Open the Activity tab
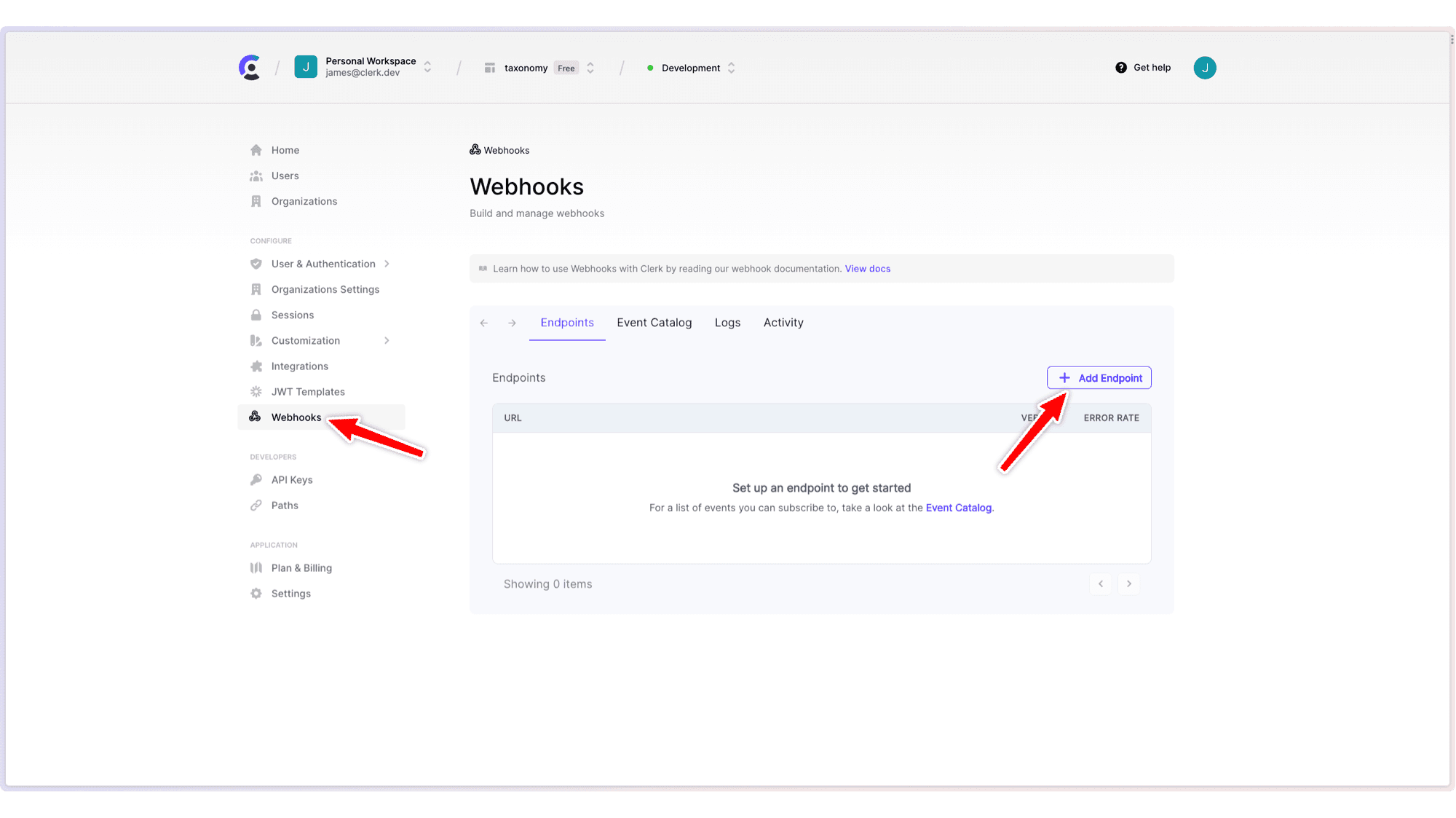Screen dimensions: 1456x818 click(x=783, y=322)
